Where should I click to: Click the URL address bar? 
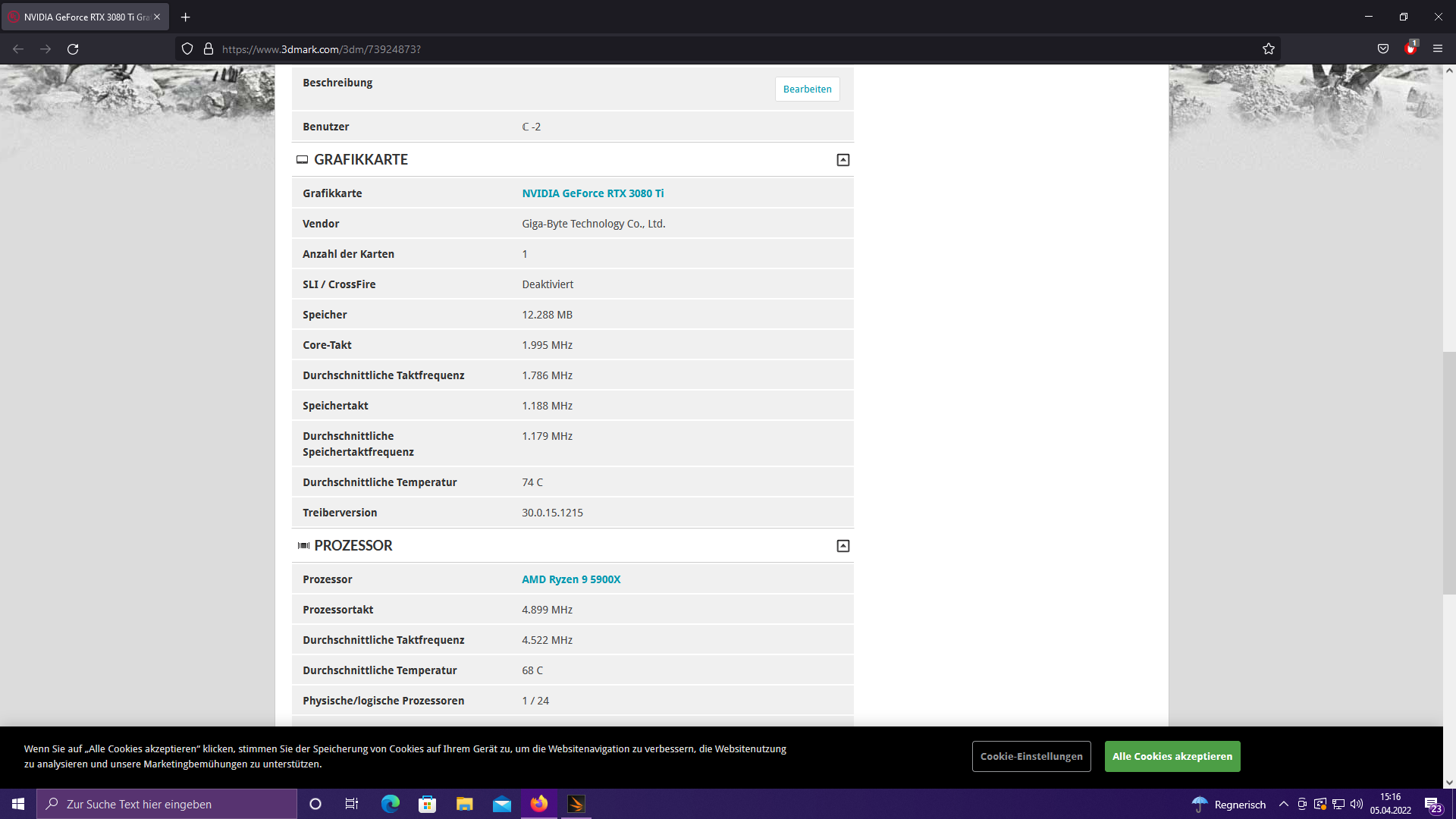[x=682, y=49]
